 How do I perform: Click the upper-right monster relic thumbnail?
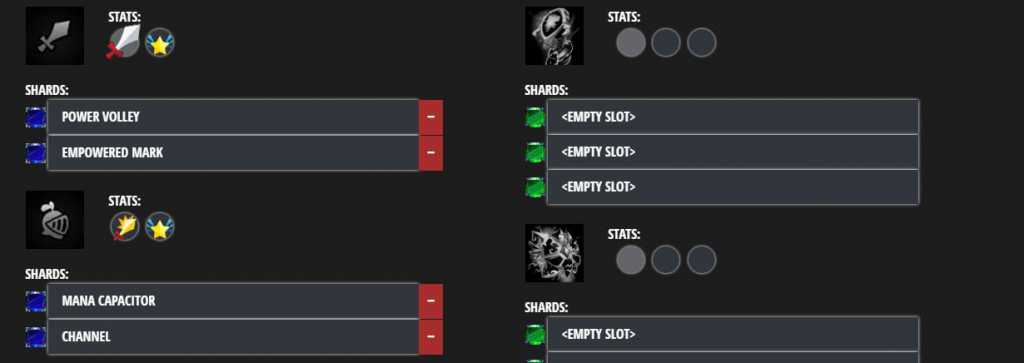tap(554, 36)
